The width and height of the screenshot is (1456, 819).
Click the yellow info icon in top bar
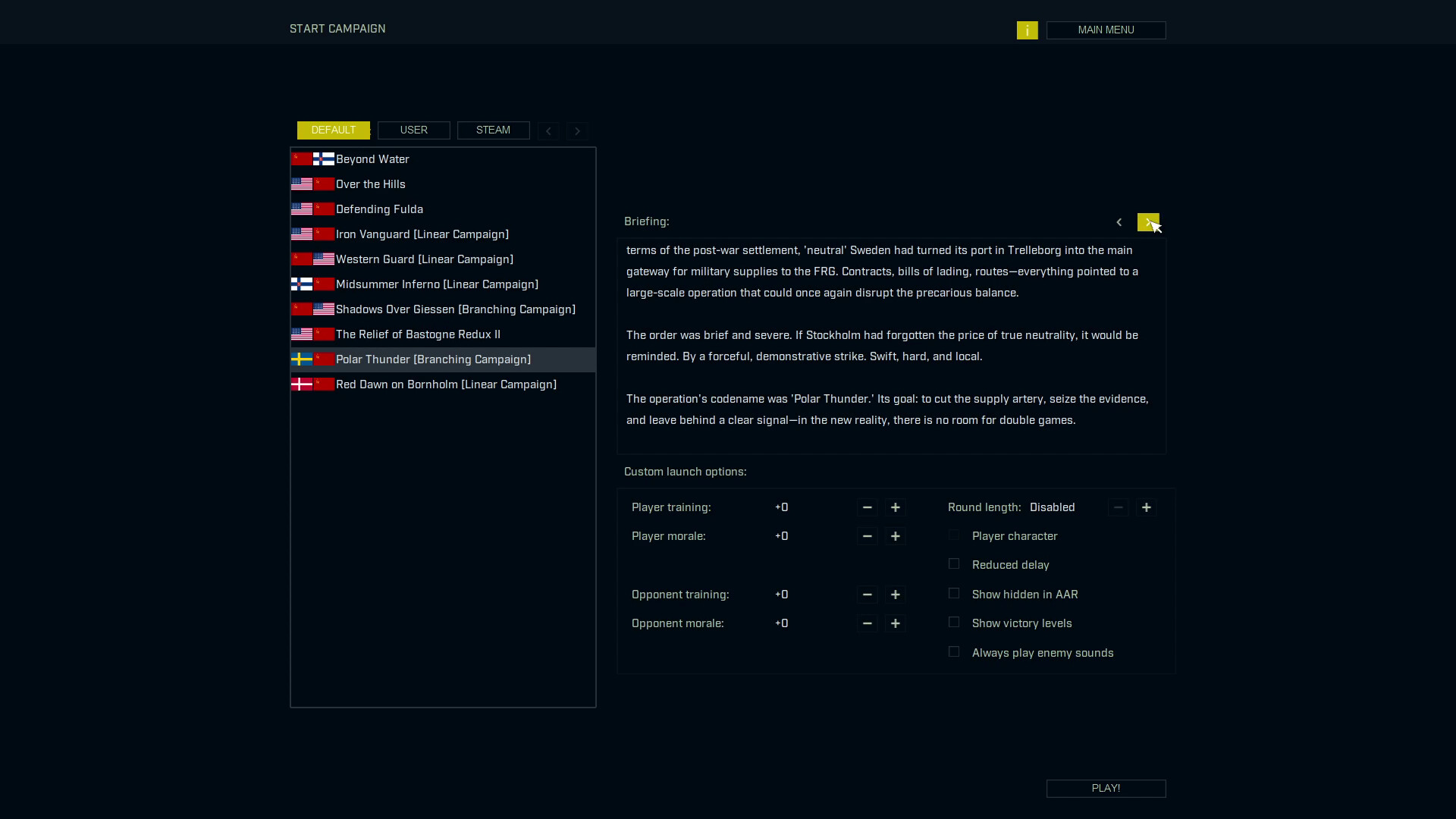tap(1027, 30)
